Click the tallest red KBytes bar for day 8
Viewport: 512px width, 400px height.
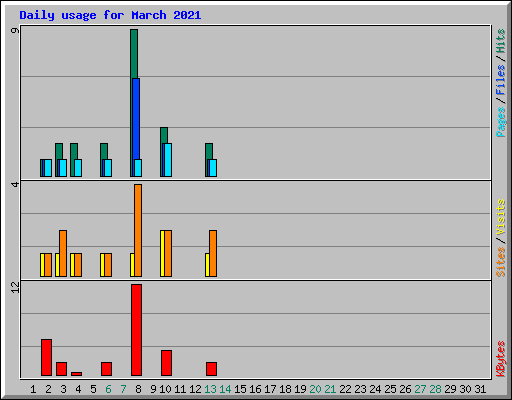[136, 330]
